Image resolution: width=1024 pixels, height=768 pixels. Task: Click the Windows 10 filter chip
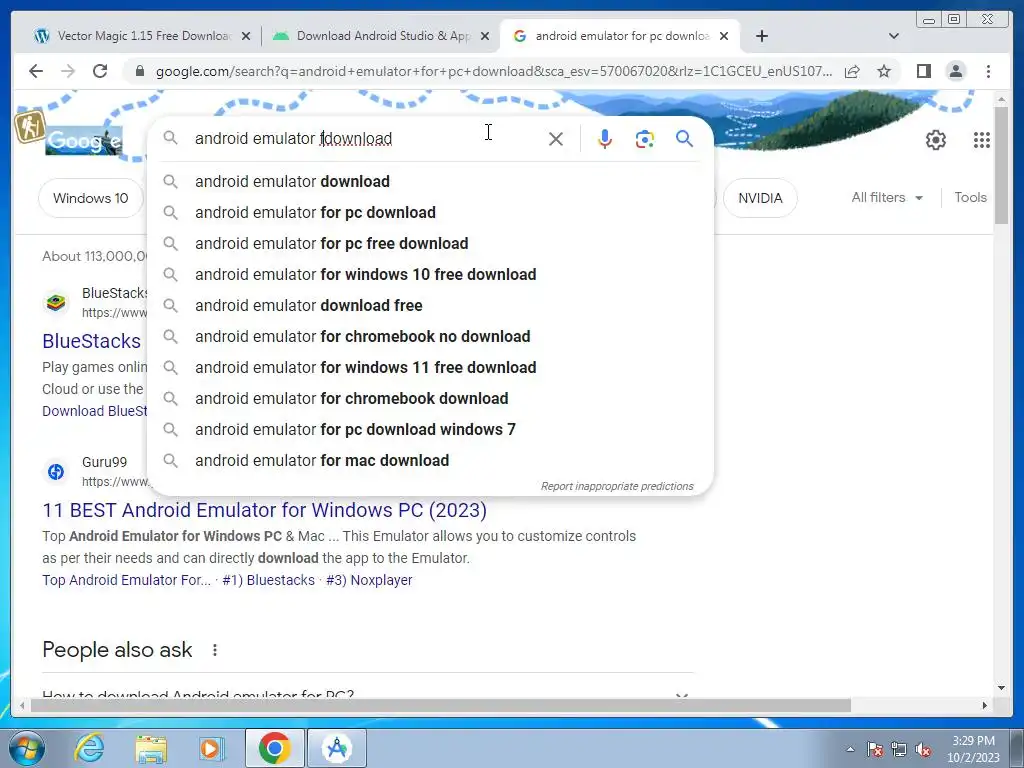[x=91, y=198]
